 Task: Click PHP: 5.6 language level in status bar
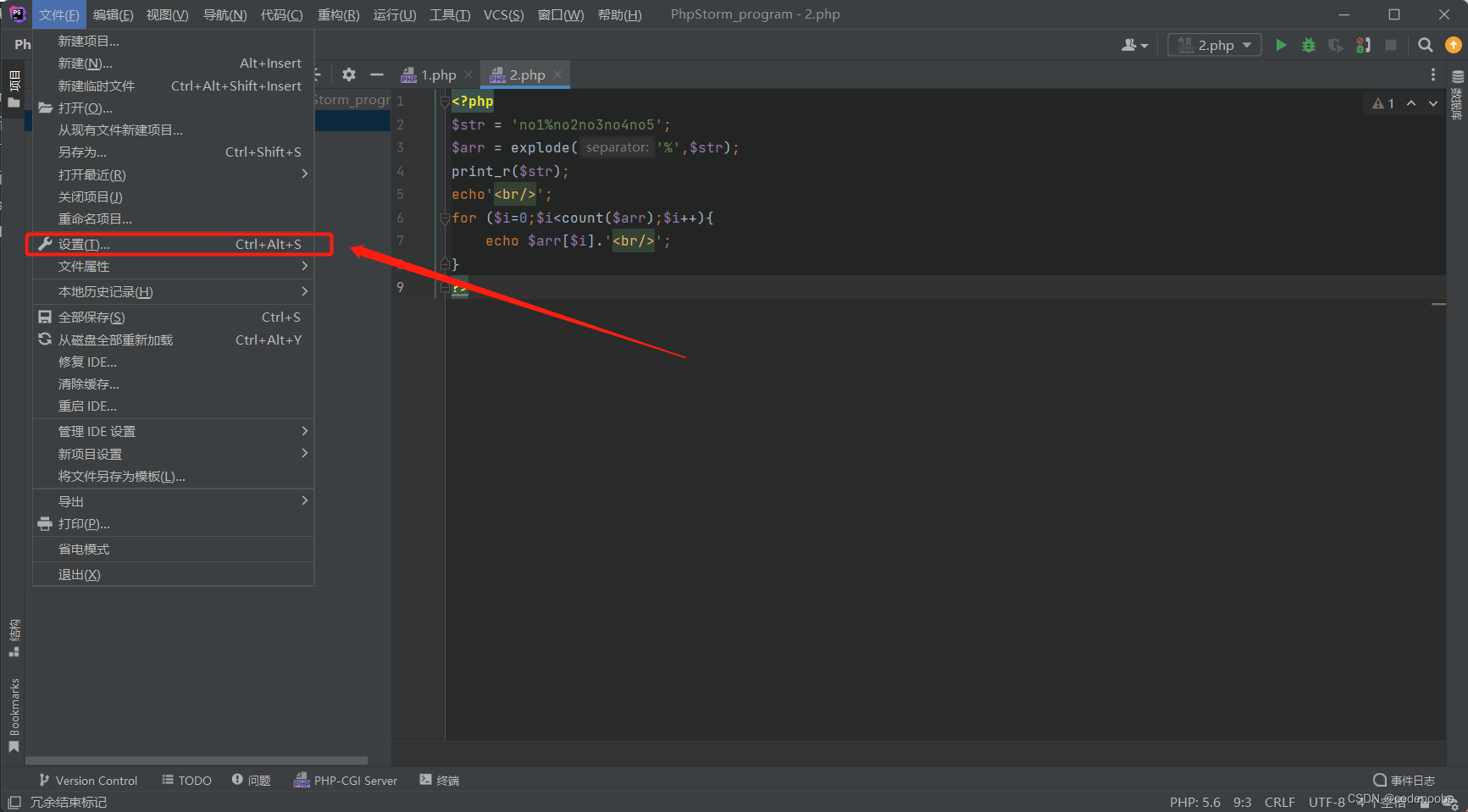[x=1195, y=802]
